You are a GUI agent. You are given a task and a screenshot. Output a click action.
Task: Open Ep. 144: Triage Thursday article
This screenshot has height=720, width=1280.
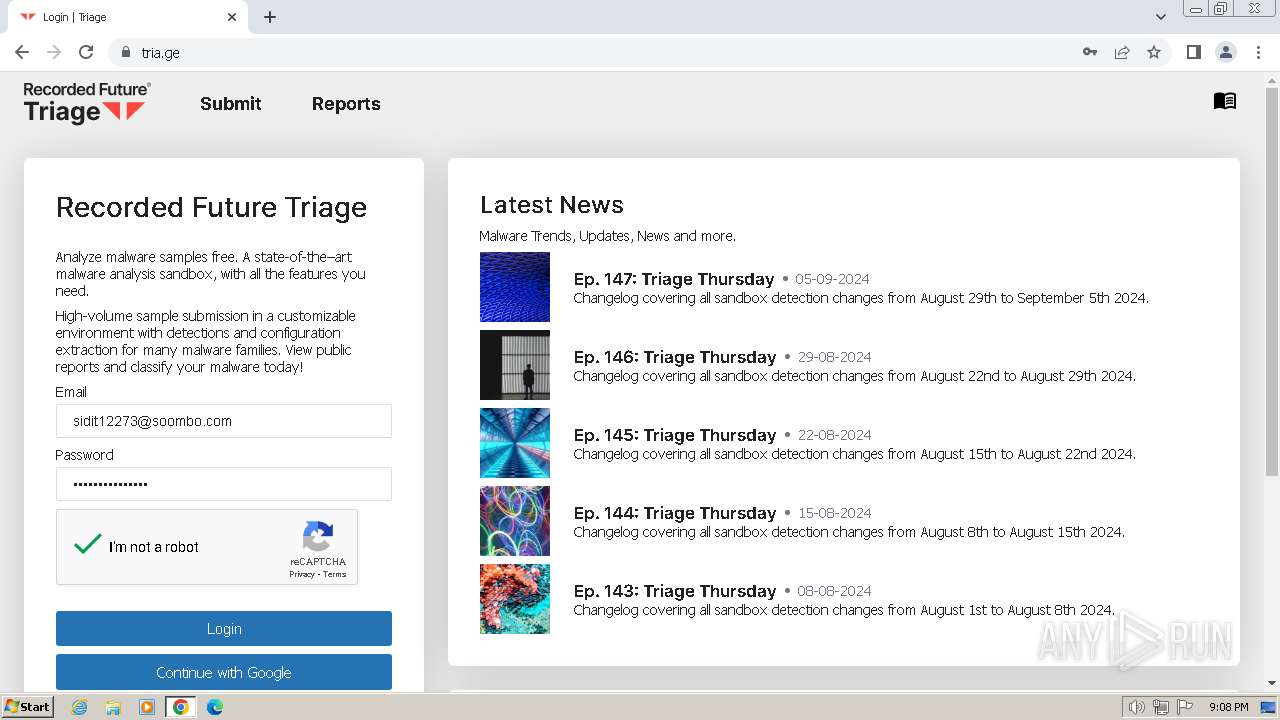[675, 513]
